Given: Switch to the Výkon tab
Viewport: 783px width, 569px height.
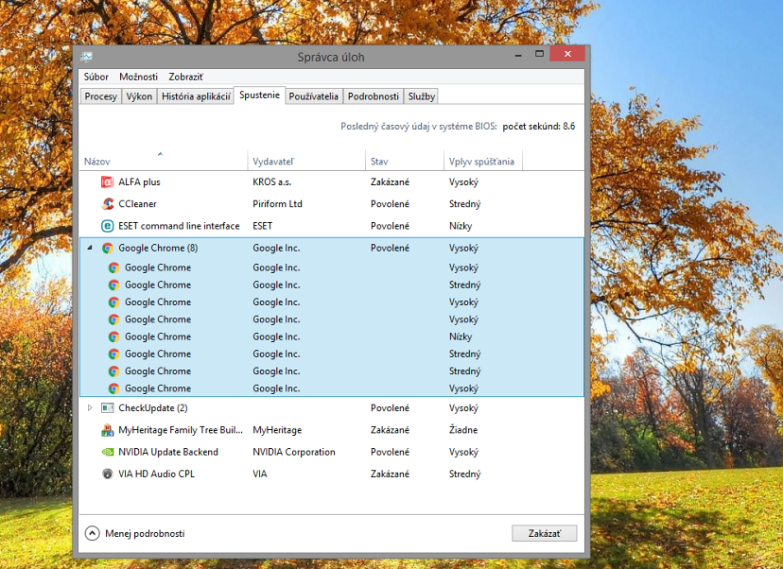Looking at the screenshot, I should pyautogui.click(x=139, y=96).
